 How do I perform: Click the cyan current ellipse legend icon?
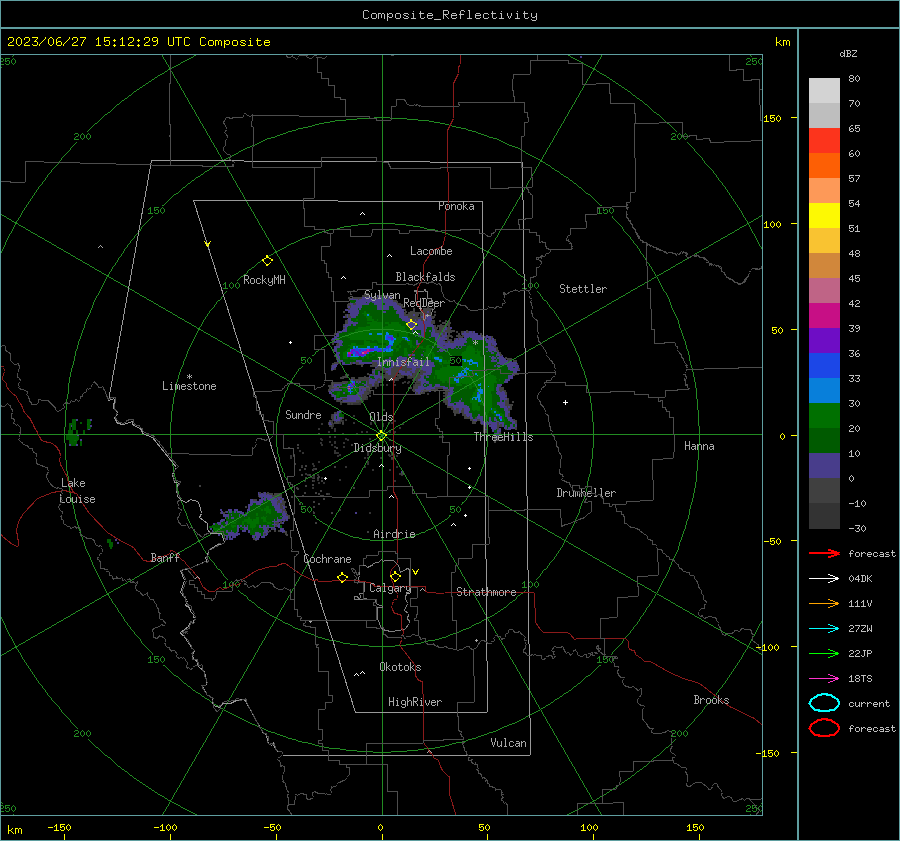tap(824, 703)
